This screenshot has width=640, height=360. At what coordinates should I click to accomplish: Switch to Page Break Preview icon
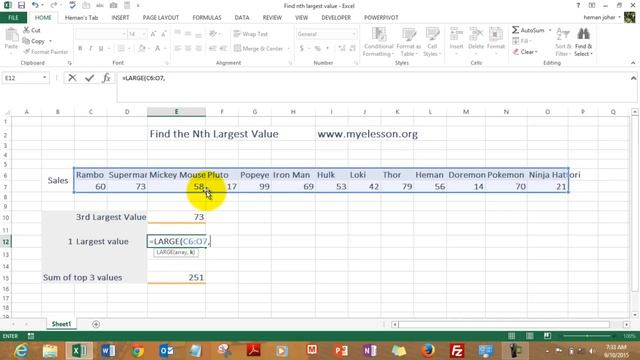(547, 336)
